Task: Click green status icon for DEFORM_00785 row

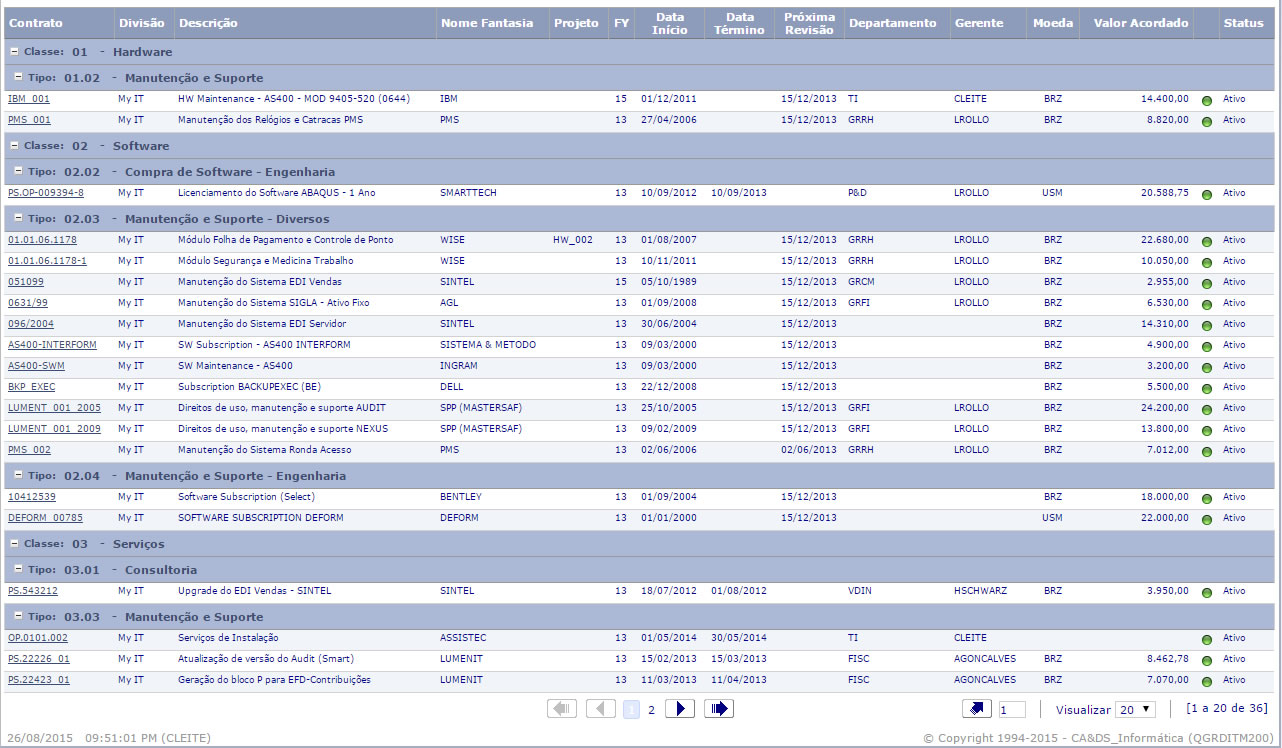Action: coord(1206,519)
